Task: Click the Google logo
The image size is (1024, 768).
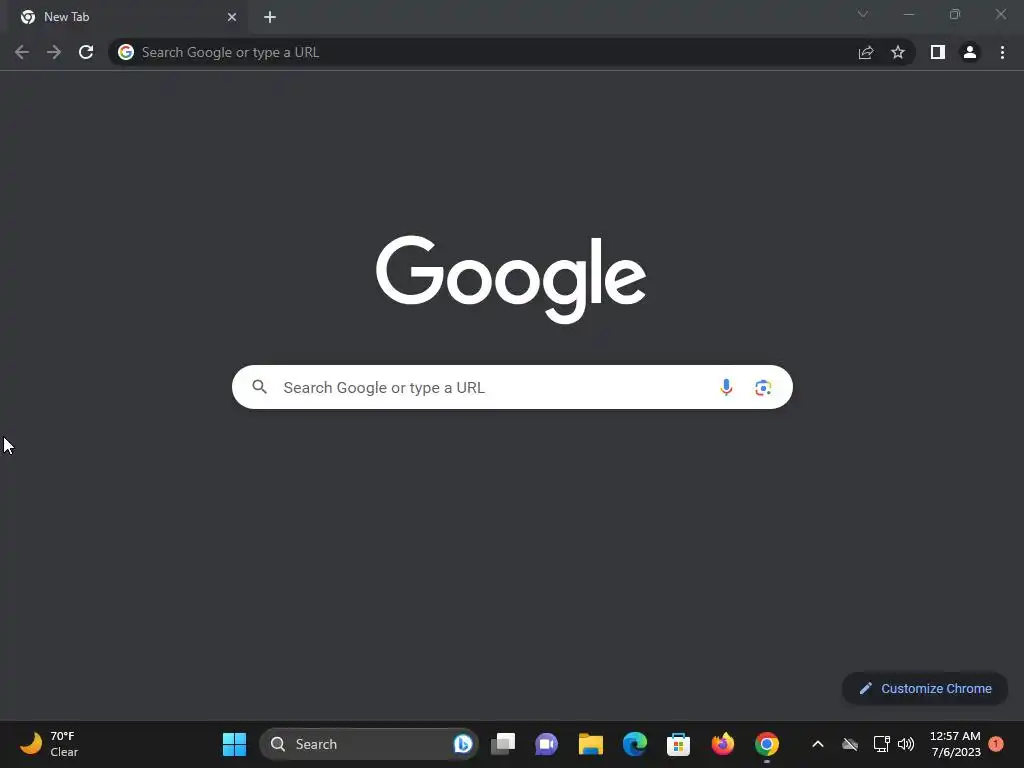Action: tap(511, 280)
